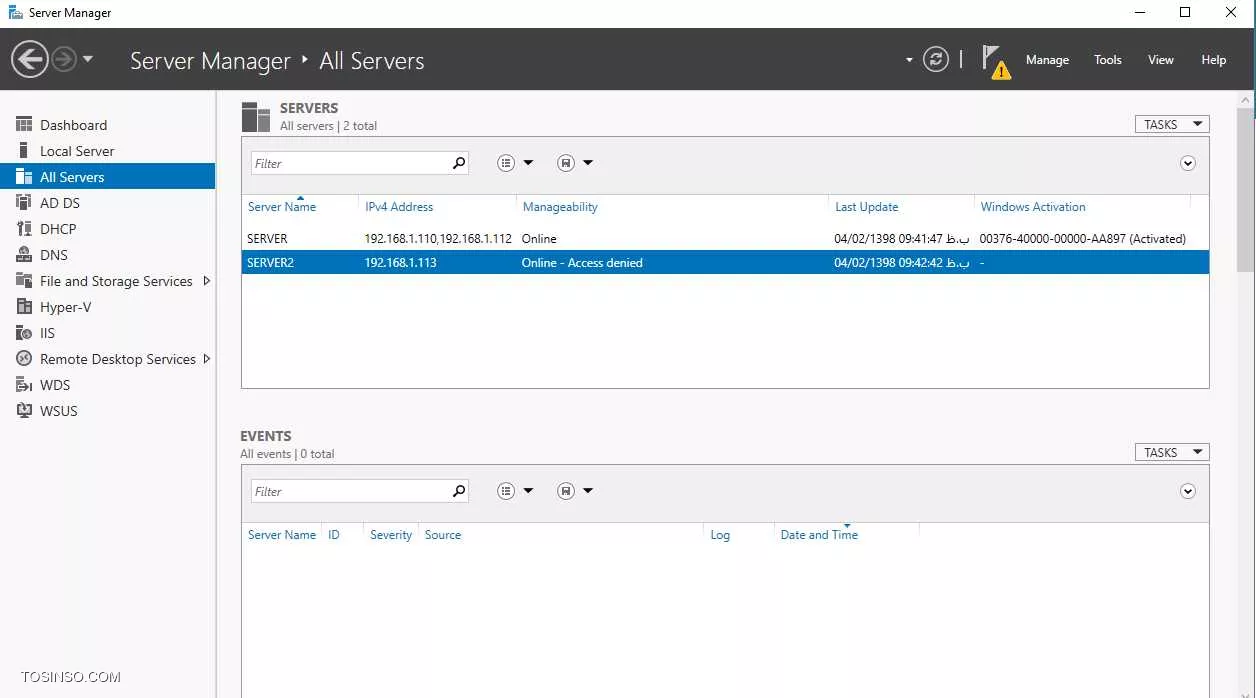Click the Dashboard icon in sidebar
This screenshot has width=1256, height=698.
[x=24, y=125]
